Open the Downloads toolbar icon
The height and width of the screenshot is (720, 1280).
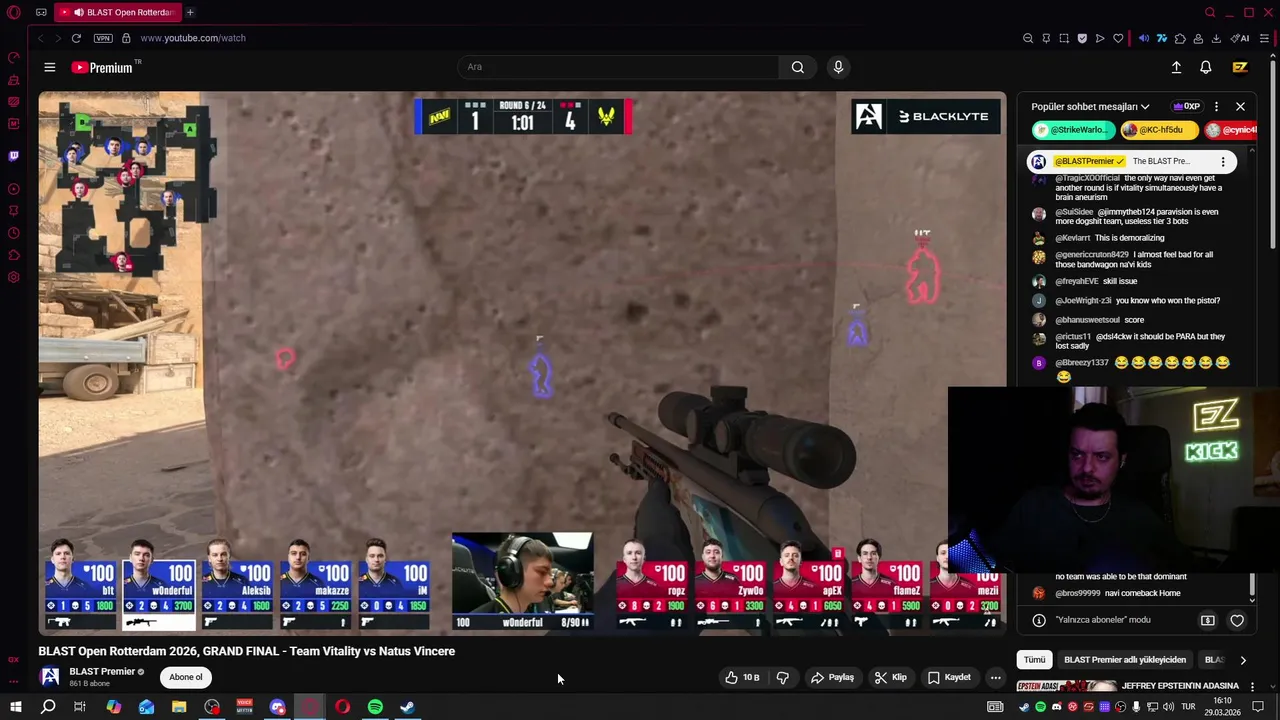point(1216,38)
